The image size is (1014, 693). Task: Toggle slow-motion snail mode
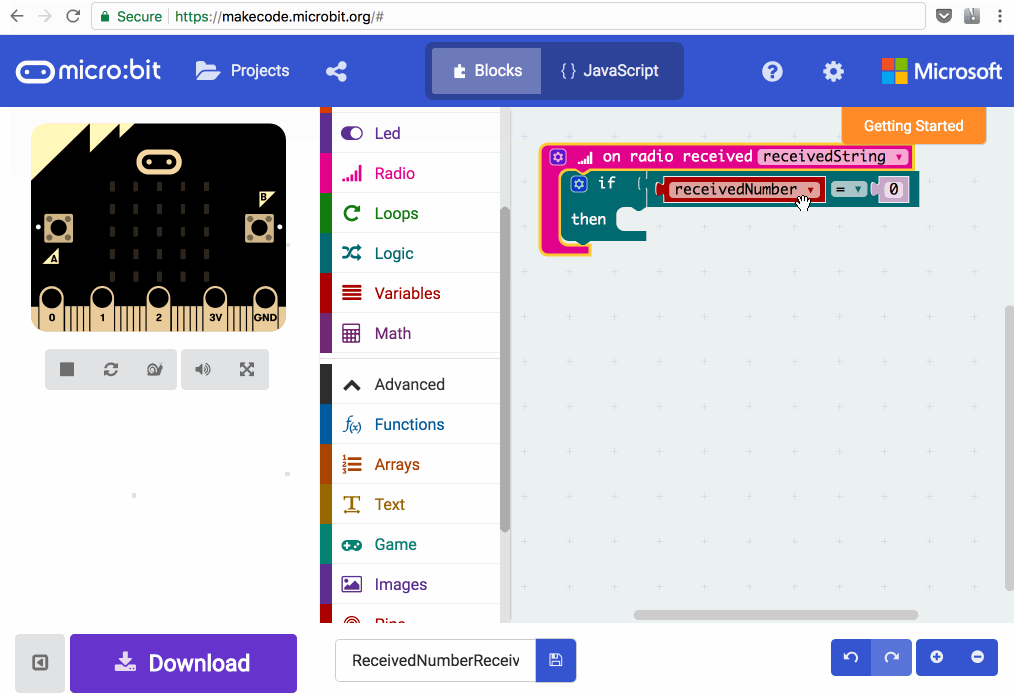click(x=155, y=369)
